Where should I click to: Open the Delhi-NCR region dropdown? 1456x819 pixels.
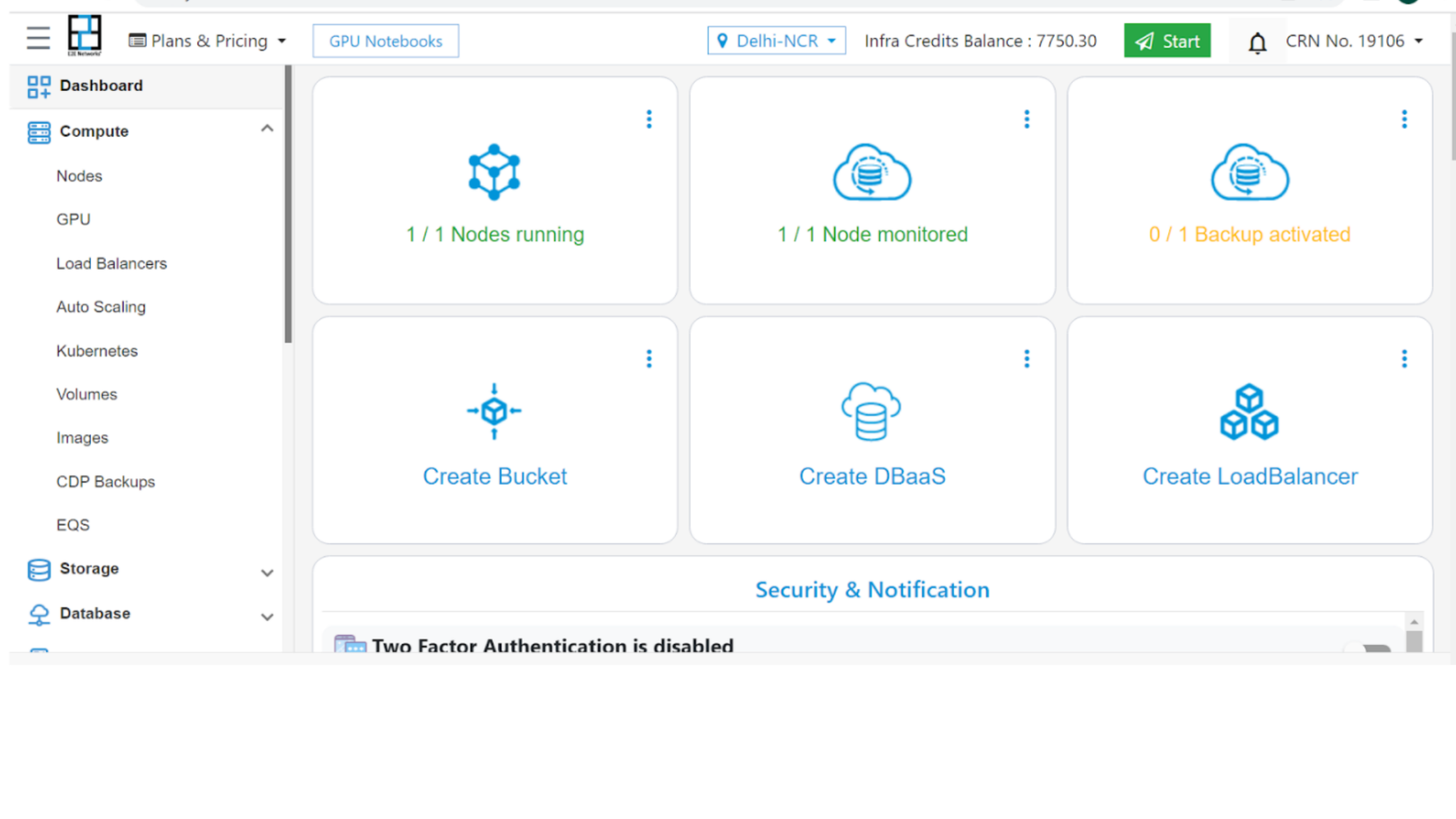click(776, 41)
